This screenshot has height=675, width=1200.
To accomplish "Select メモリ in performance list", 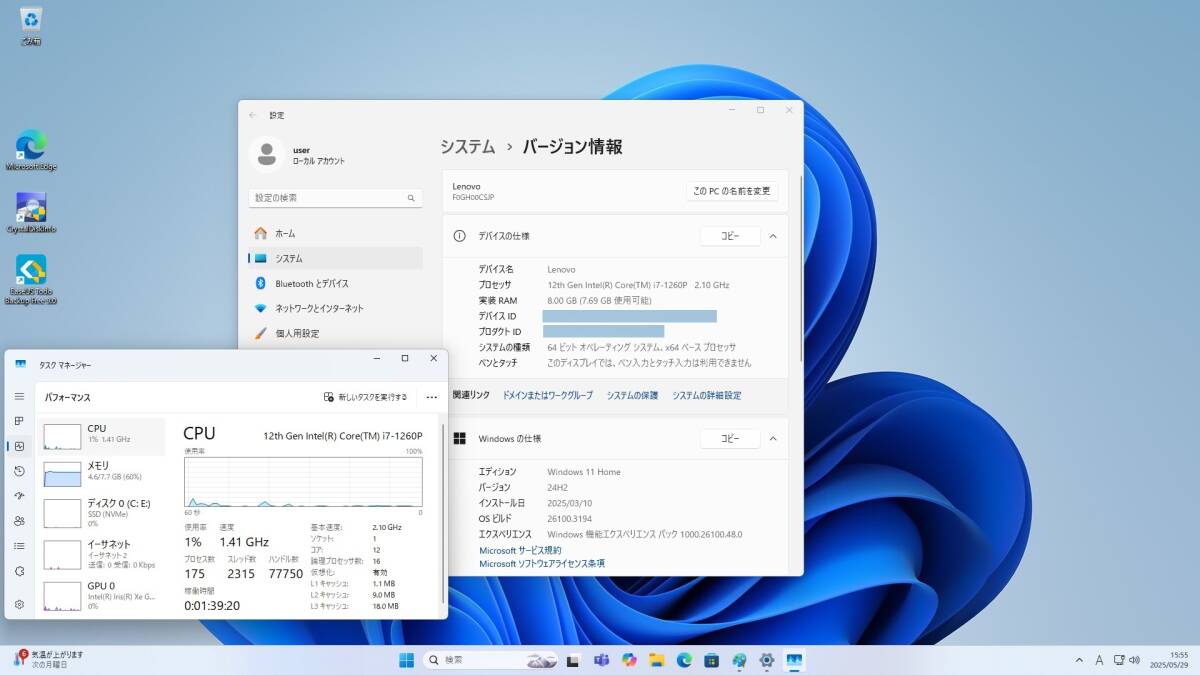I will point(101,473).
